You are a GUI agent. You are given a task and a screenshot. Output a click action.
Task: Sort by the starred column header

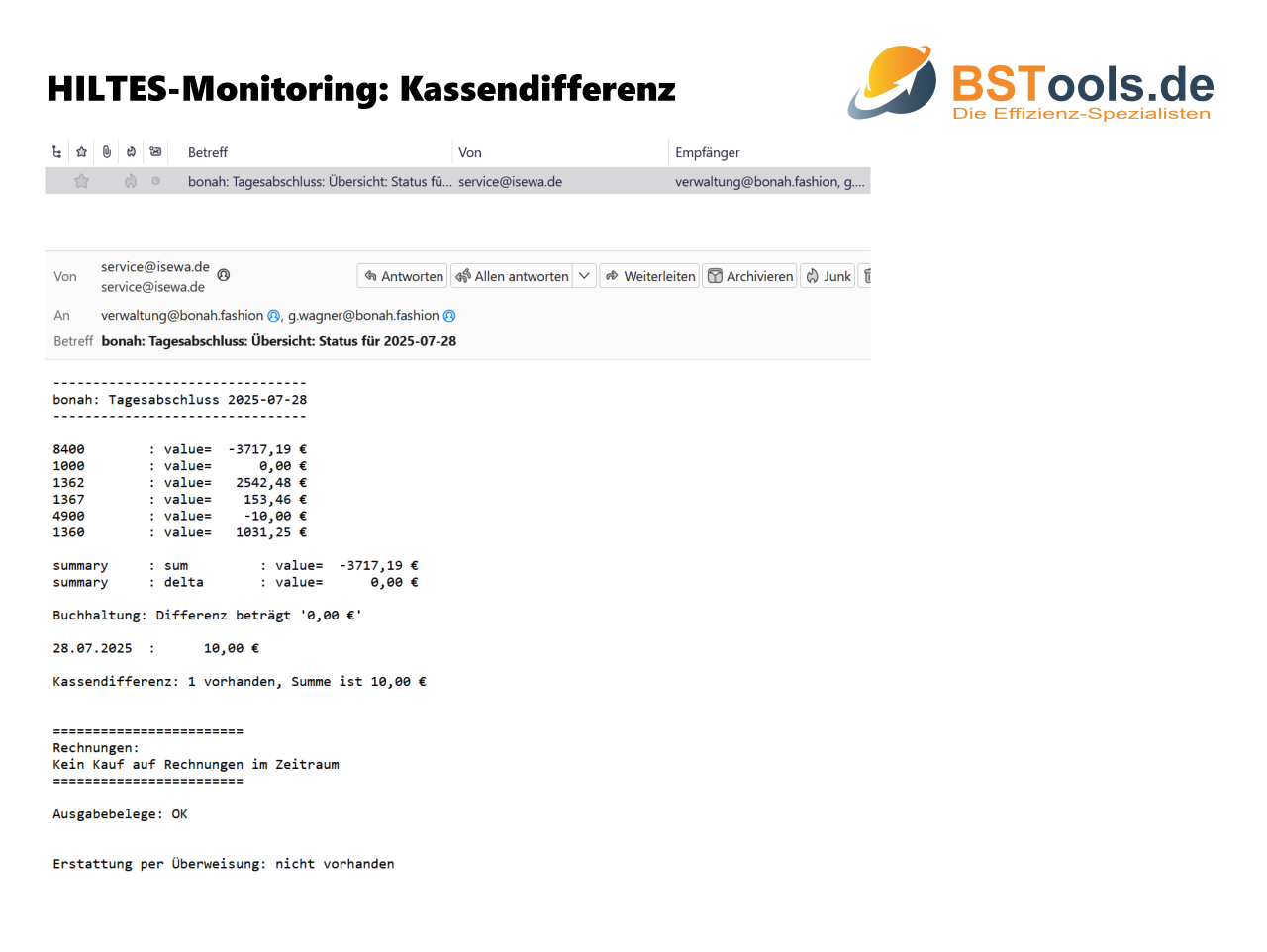82,152
